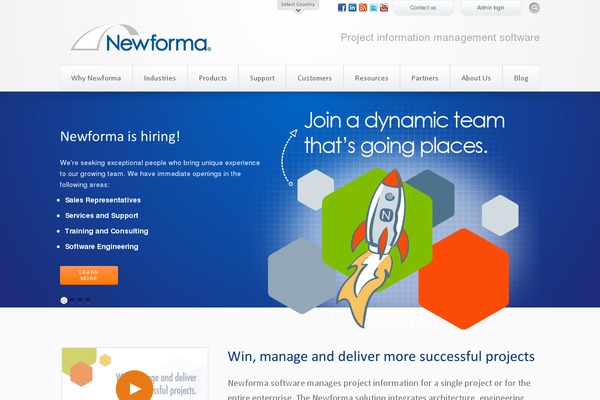Open the Products menu
The height and width of the screenshot is (400, 600).
point(213,78)
